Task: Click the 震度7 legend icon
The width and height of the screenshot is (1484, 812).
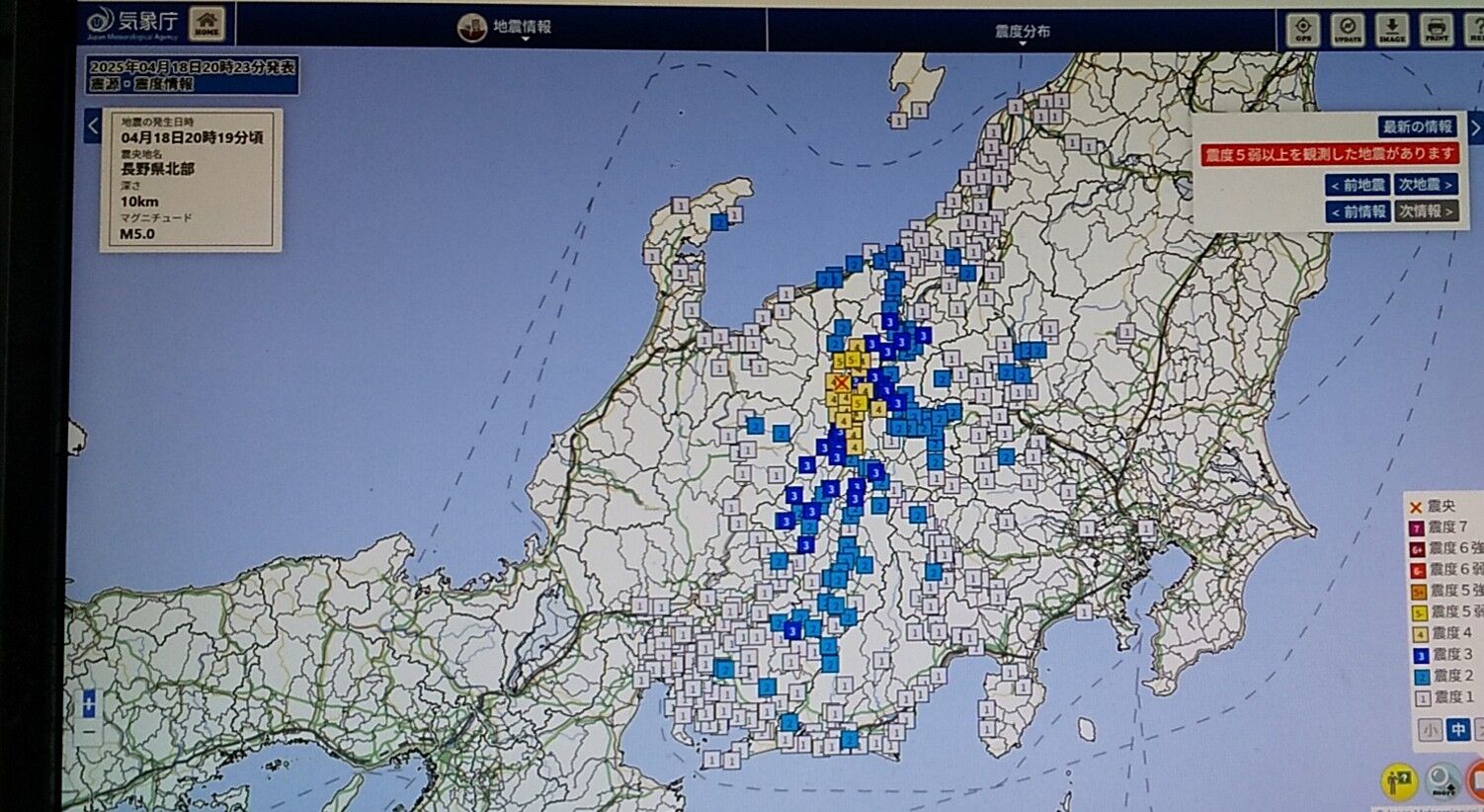Action: [1417, 528]
